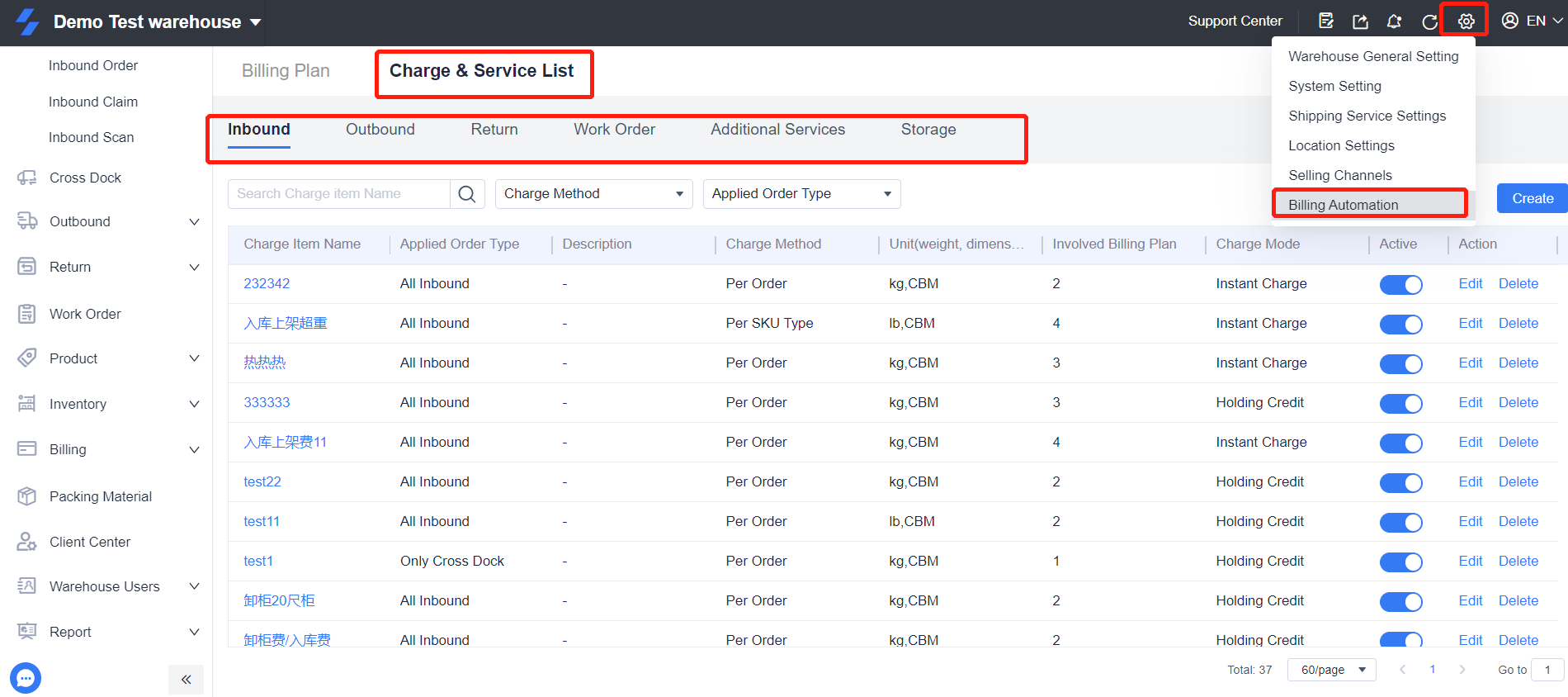
Task: Open the notes edit icon in header
Action: point(1325,21)
